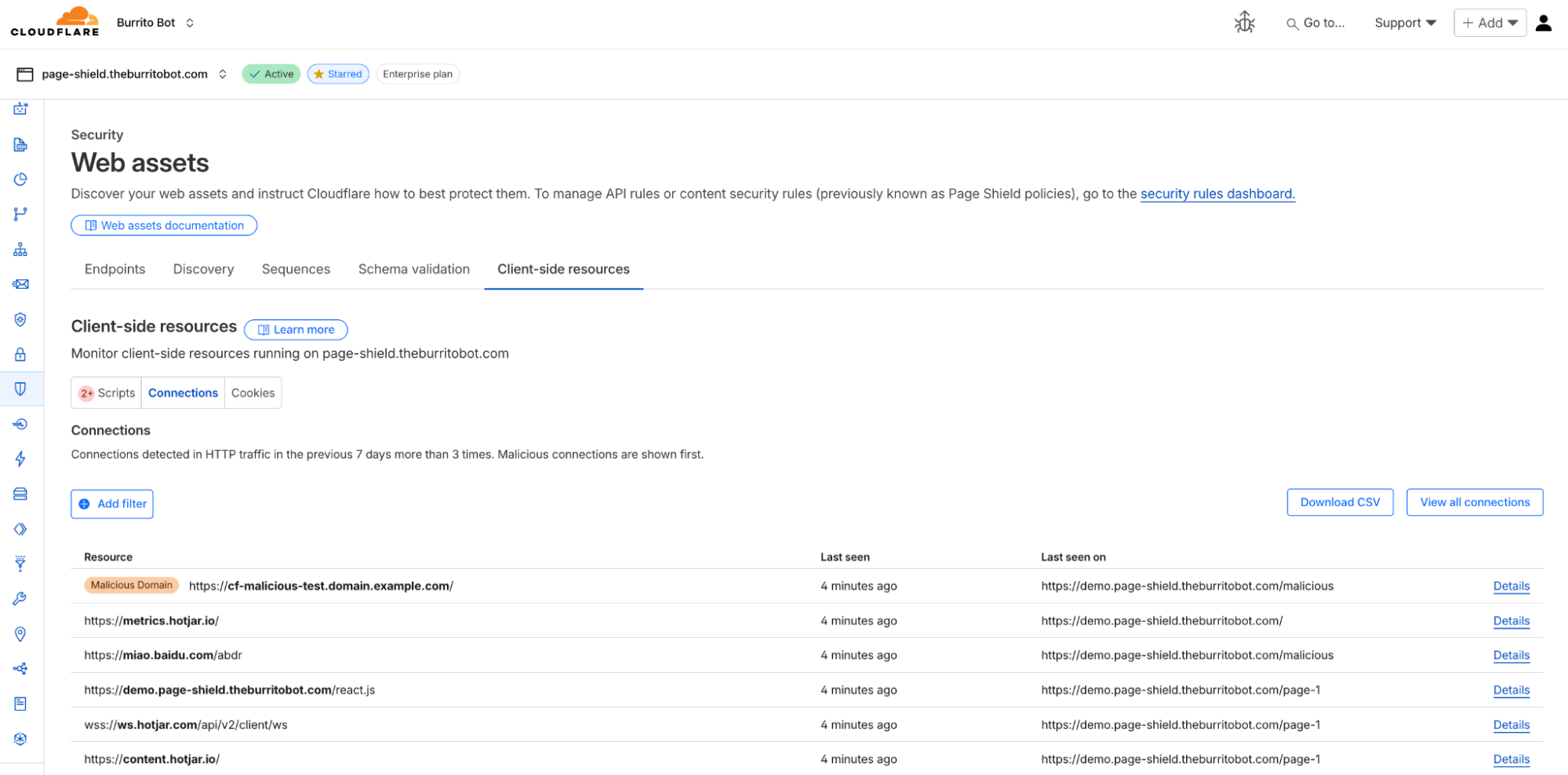Open the wrench sidebar icon
The image size is (1568, 775).
click(20, 599)
